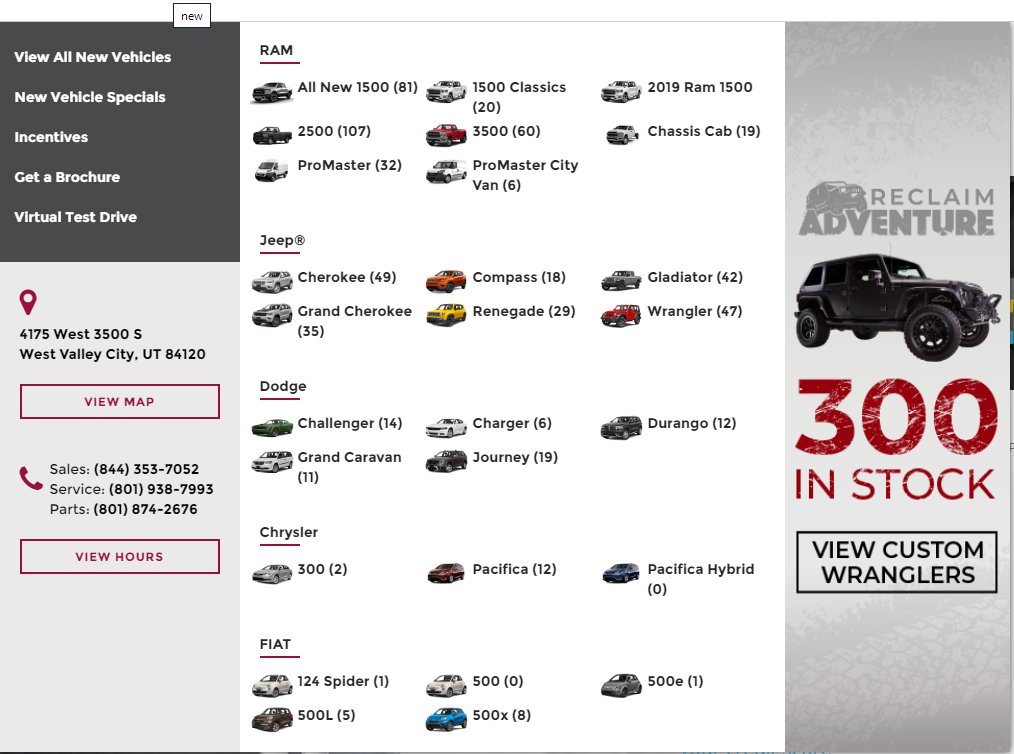Click the Jeep Cherokee vehicle image
The width and height of the screenshot is (1014, 754).
click(272, 282)
